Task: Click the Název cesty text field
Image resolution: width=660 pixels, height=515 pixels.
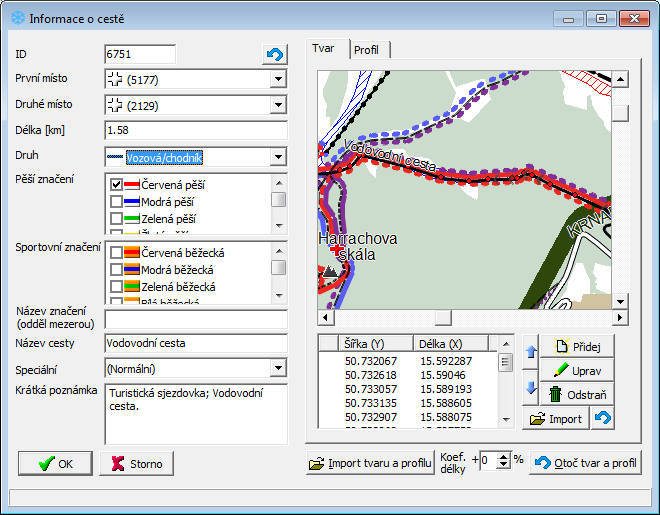Action: tap(195, 344)
